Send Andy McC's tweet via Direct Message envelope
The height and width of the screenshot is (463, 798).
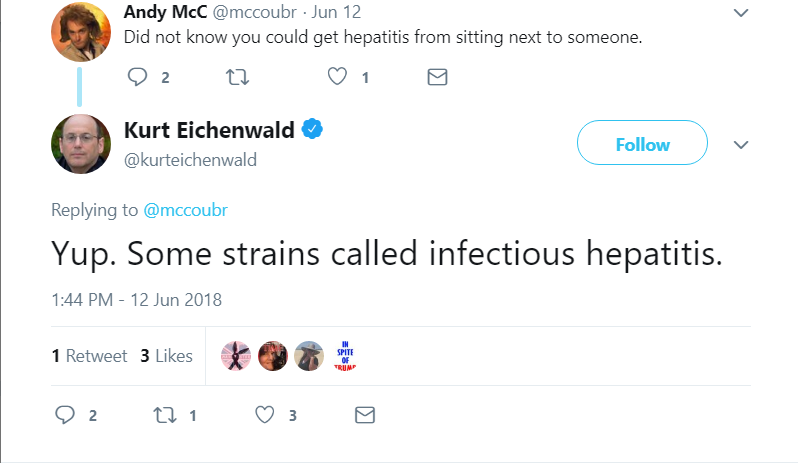coord(437,77)
